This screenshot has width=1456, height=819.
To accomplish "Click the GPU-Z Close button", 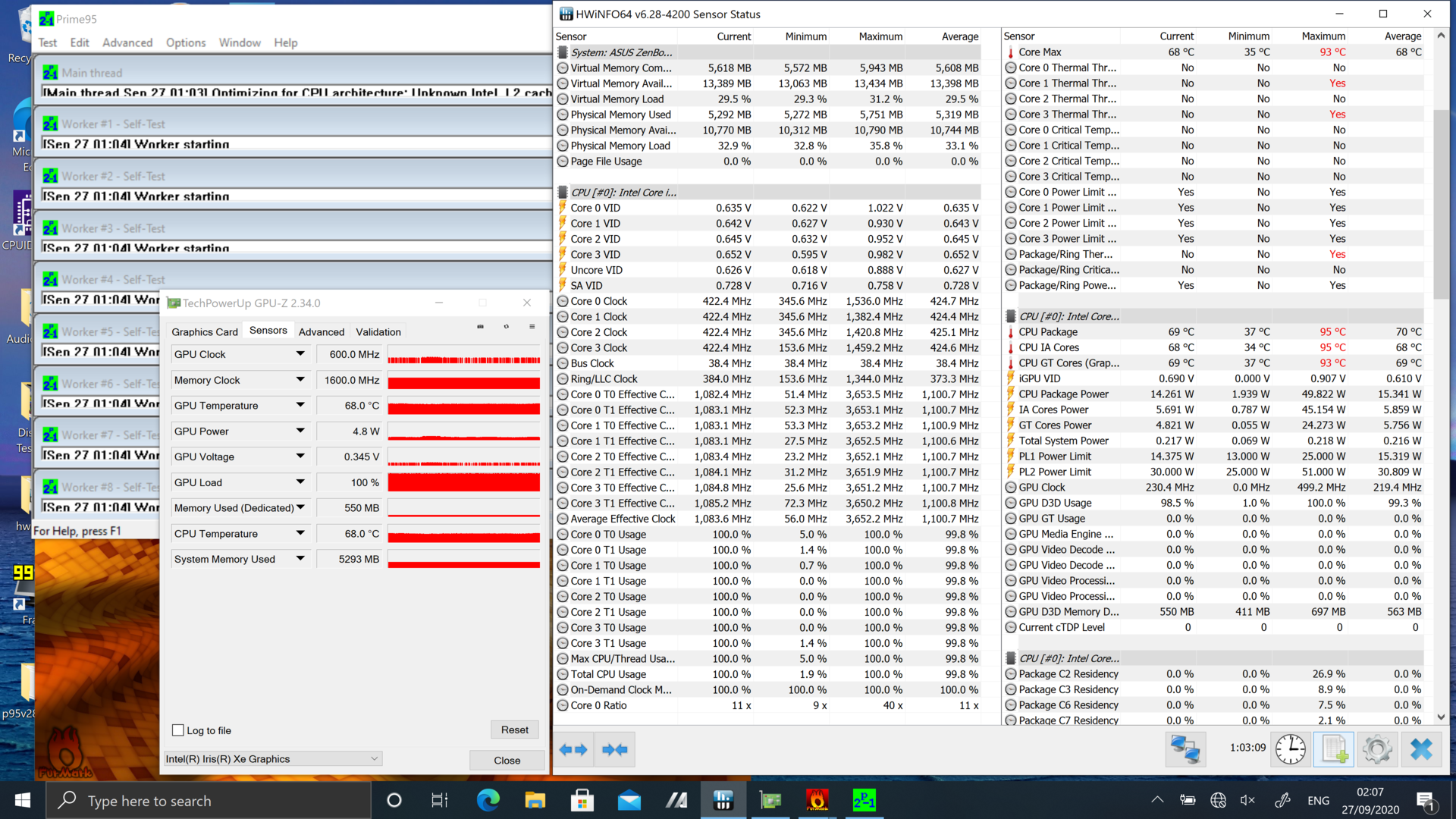I will pos(507,761).
